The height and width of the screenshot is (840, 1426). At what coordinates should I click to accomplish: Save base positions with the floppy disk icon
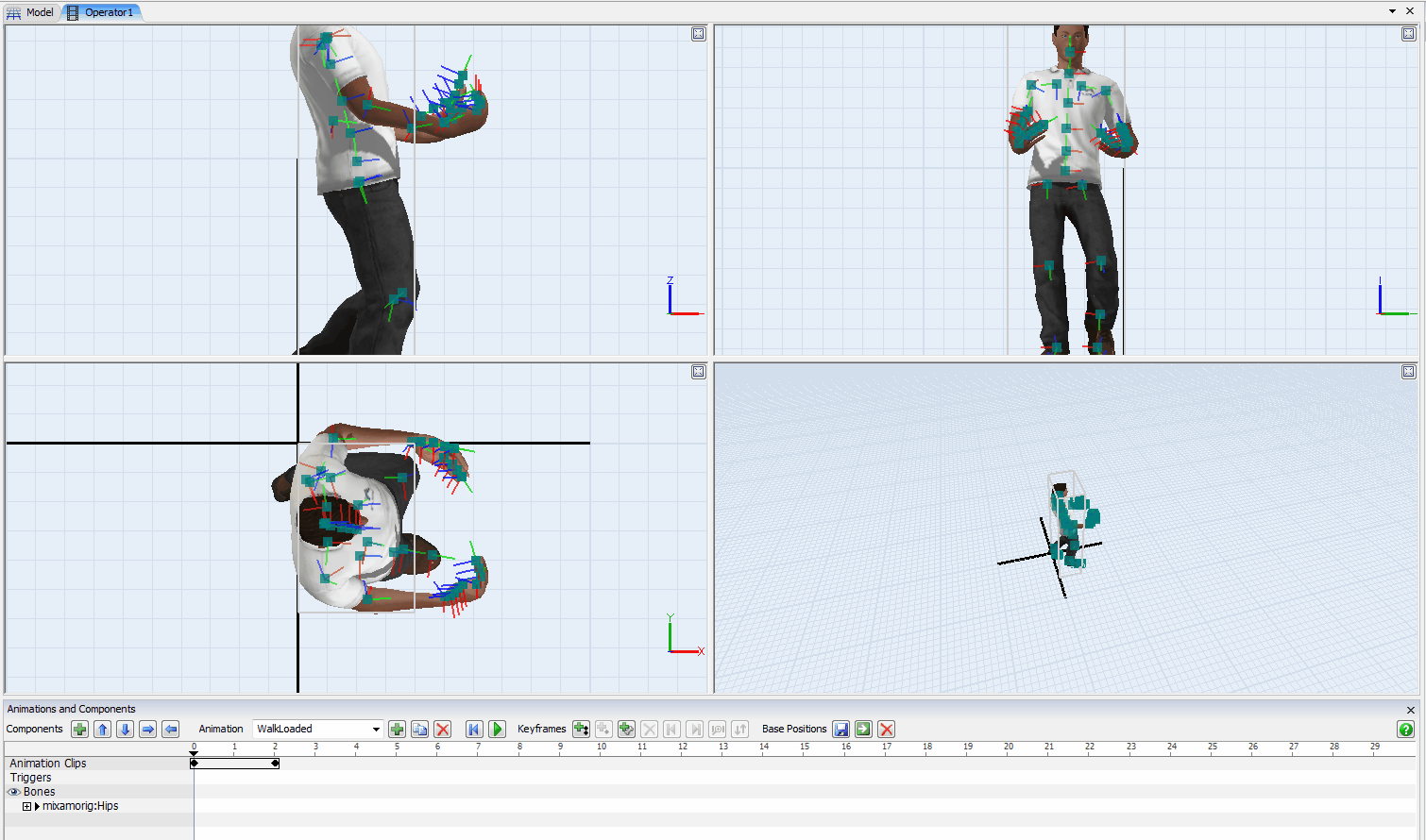pyautogui.click(x=840, y=729)
